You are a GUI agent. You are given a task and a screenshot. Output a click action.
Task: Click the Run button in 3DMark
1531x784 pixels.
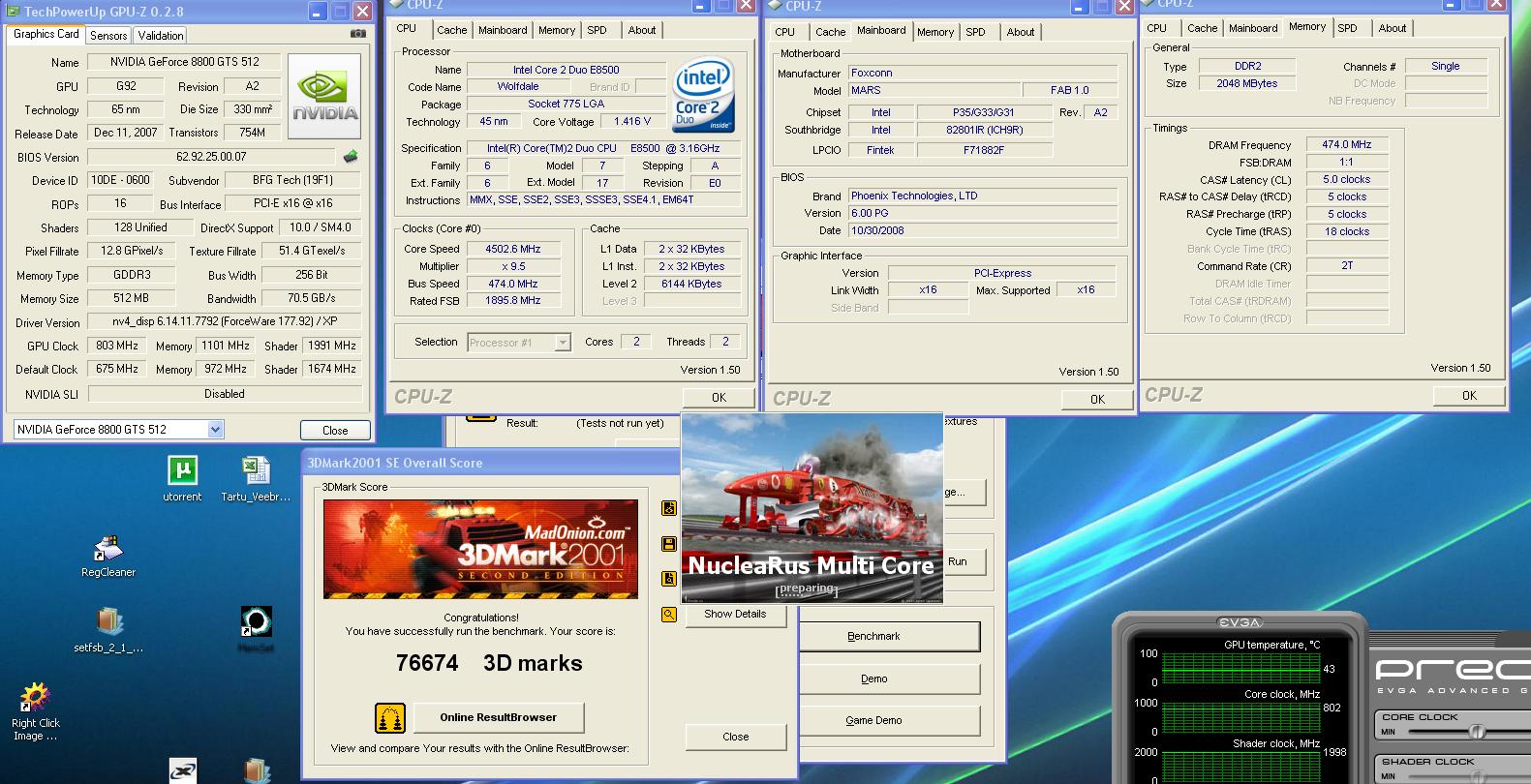point(963,561)
